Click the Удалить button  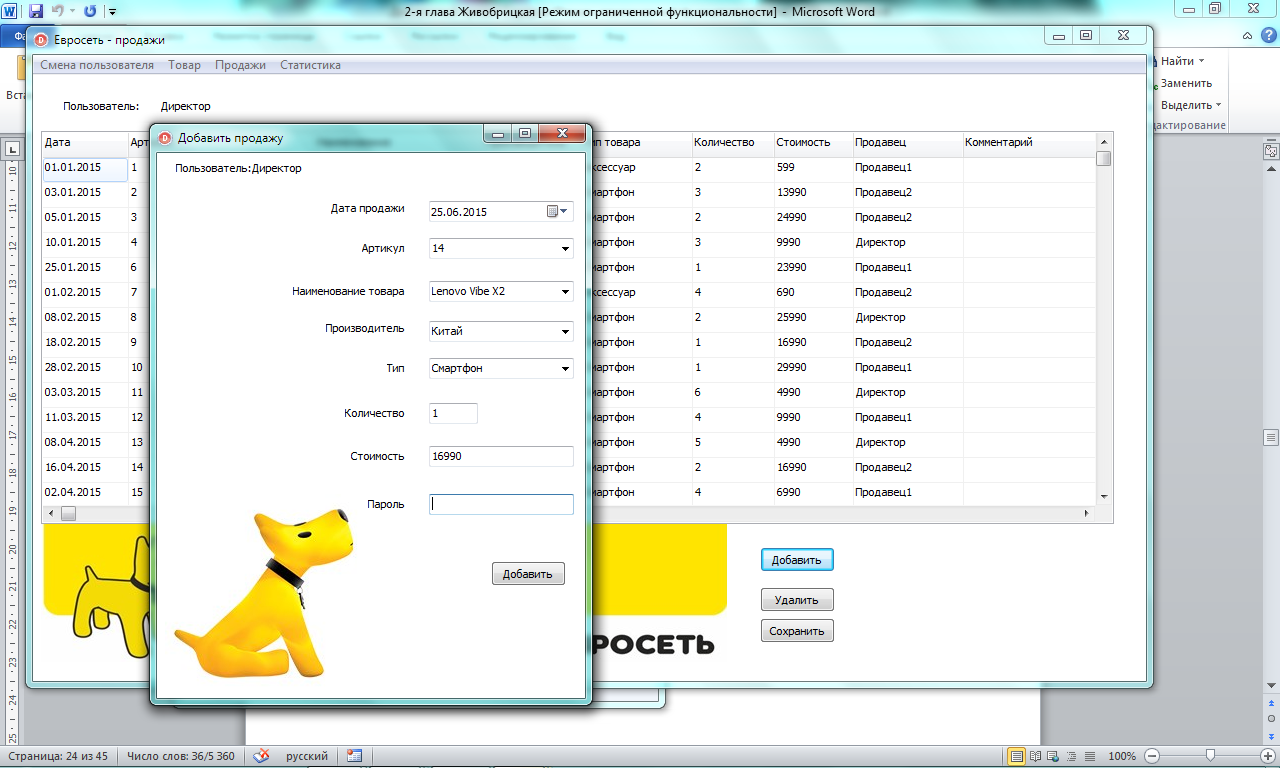(797, 600)
